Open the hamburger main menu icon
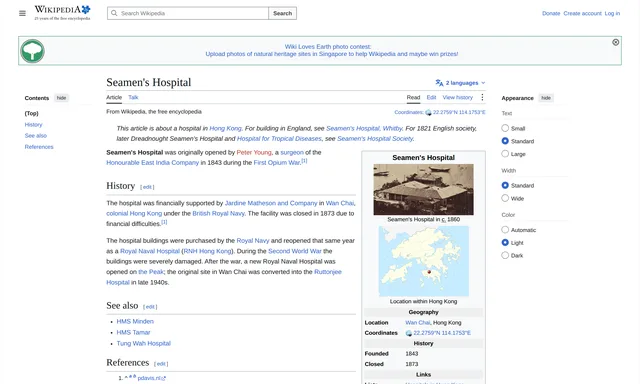The width and height of the screenshot is (640, 384). tap(22, 13)
